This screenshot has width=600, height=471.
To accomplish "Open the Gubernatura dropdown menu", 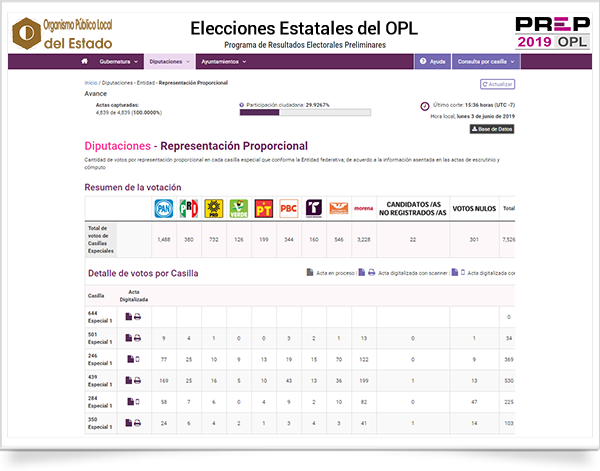I will 118,62.
